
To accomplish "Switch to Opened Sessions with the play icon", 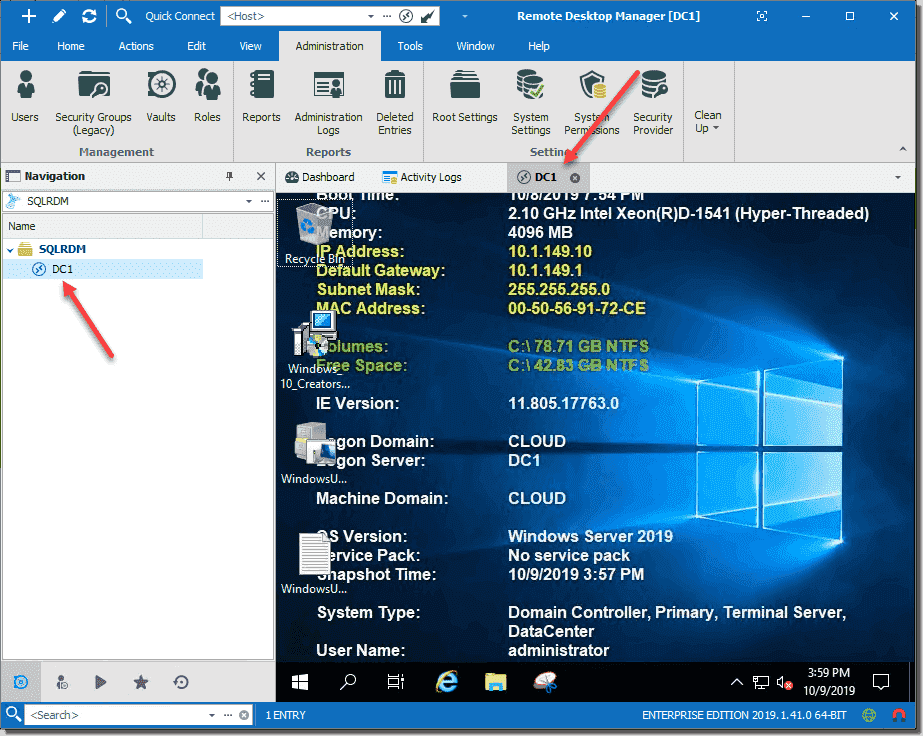I will click(x=100, y=681).
